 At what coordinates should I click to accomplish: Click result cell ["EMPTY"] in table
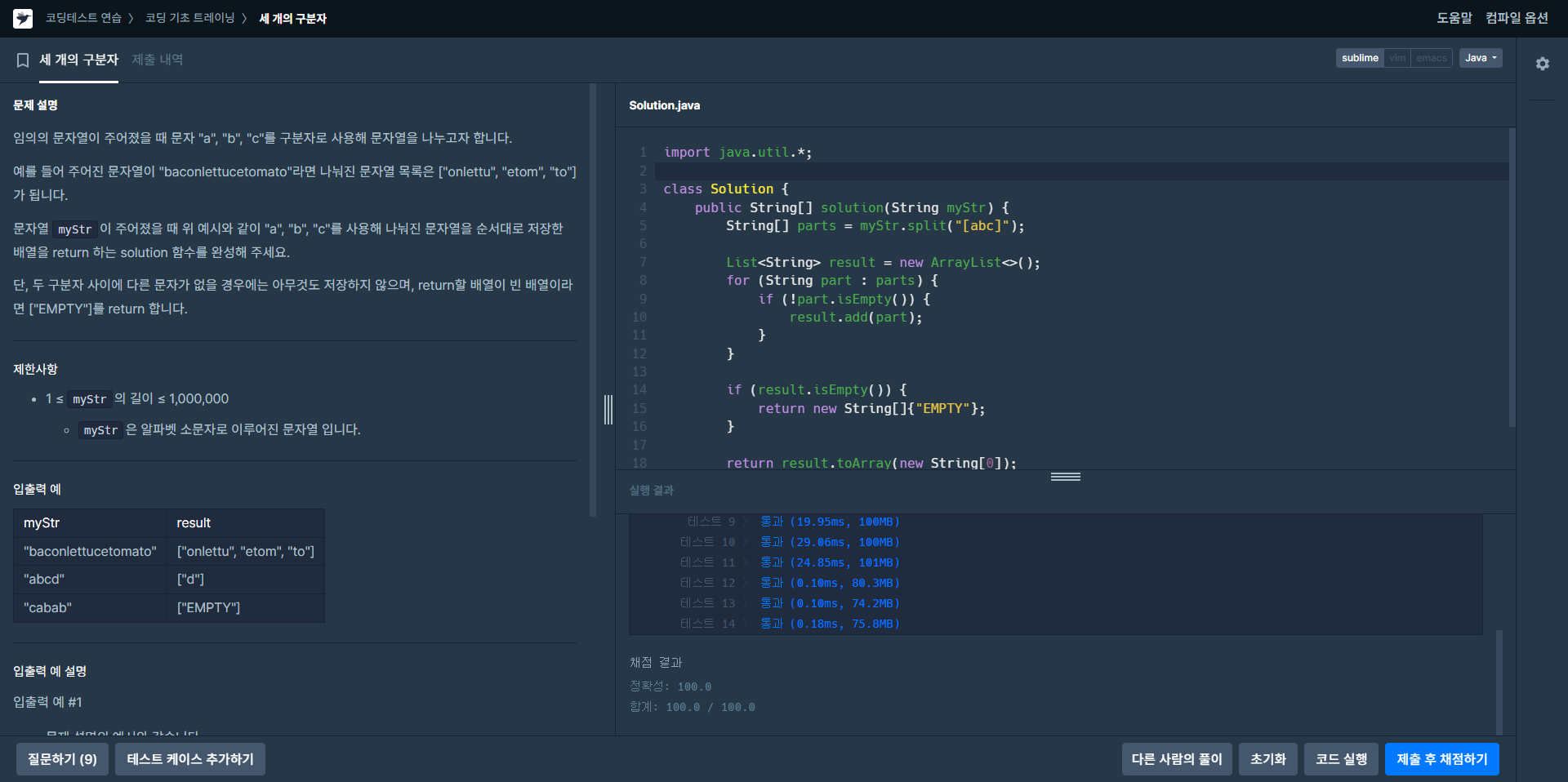click(x=246, y=607)
